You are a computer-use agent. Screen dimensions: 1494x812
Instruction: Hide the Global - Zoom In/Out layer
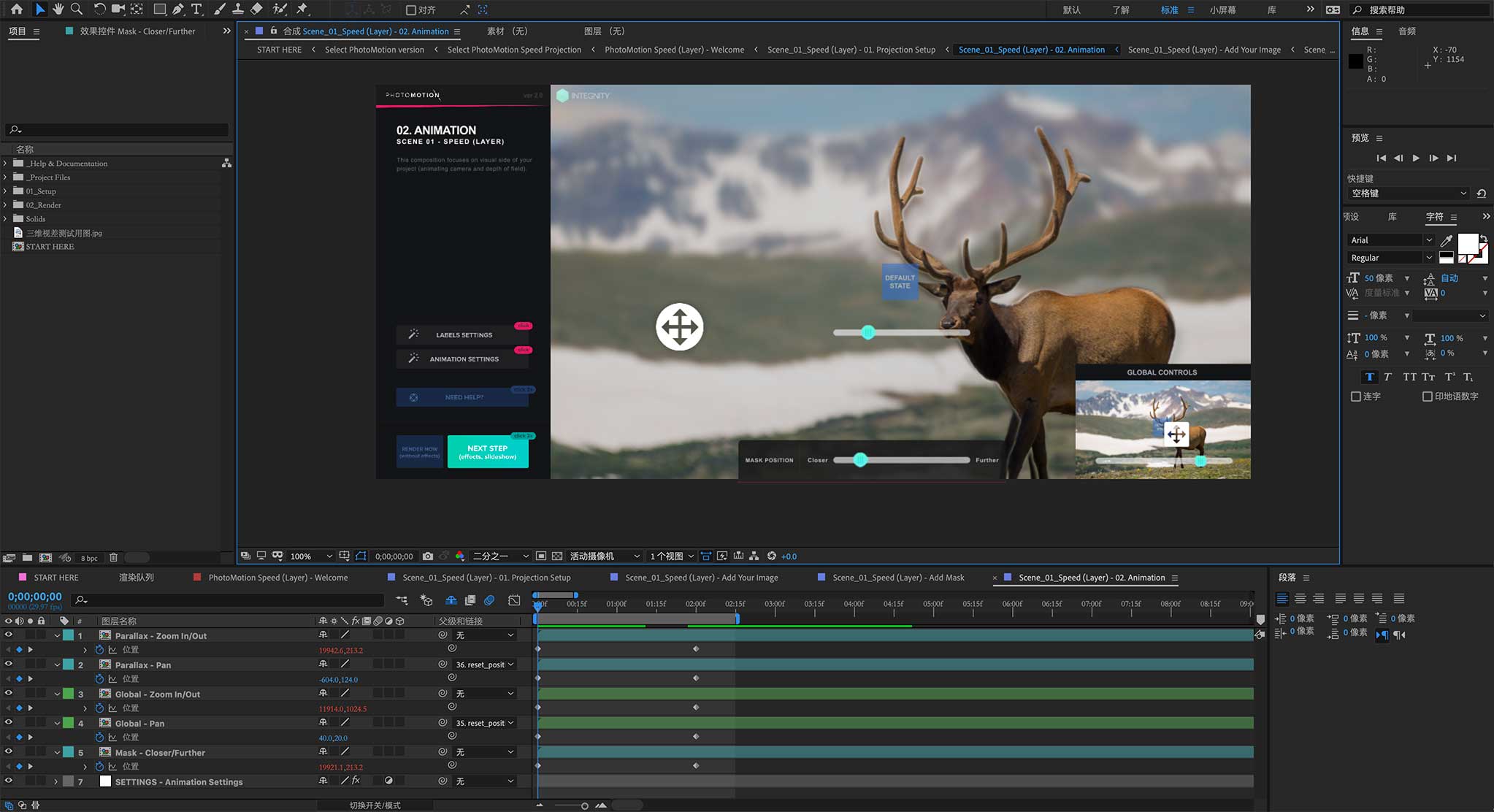tap(9, 694)
